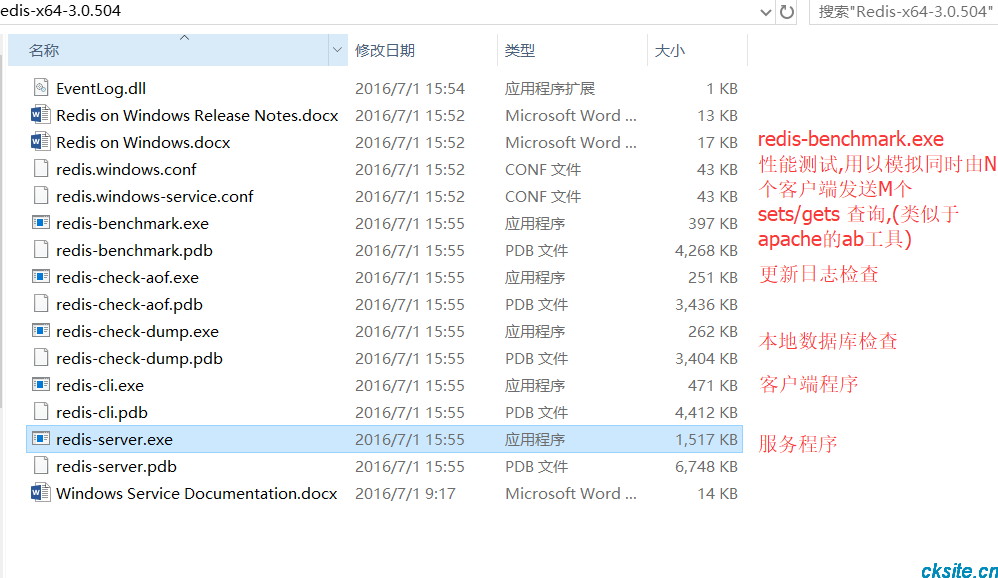This screenshot has height=578, width=998.
Task: Click the PDB 文件 type of redis-cli.pdb
Action: pos(537,412)
